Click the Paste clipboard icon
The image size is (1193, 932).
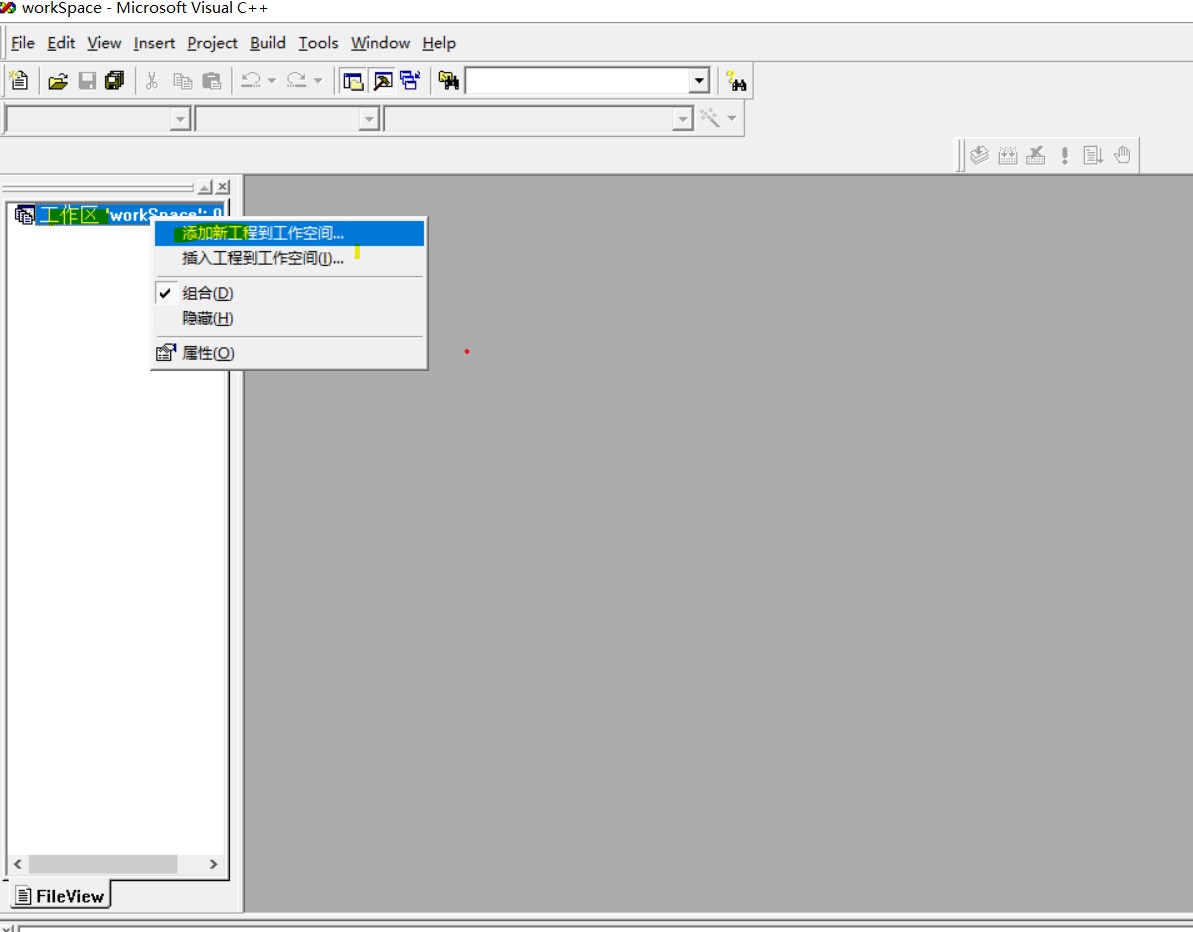pyautogui.click(x=212, y=81)
